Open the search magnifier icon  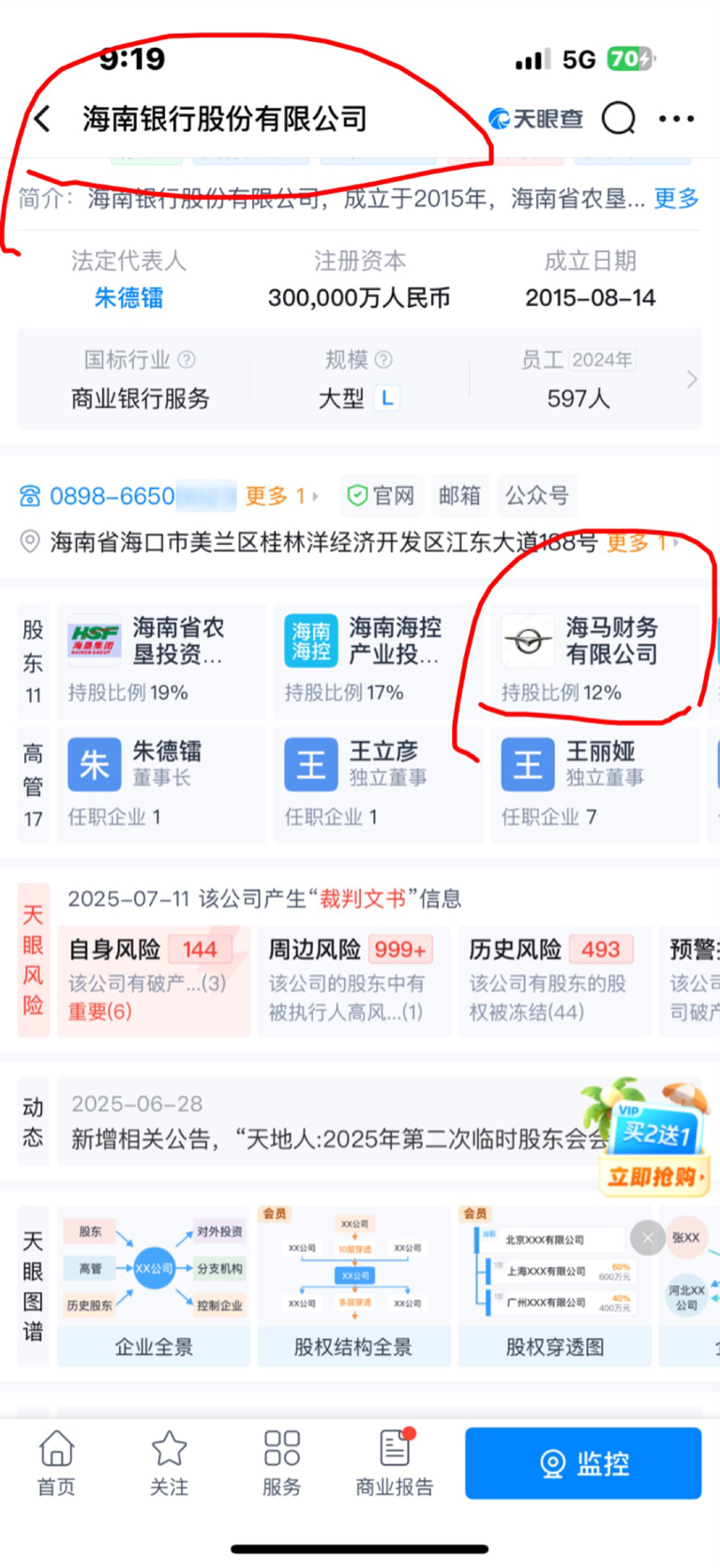(x=619, y=119)
